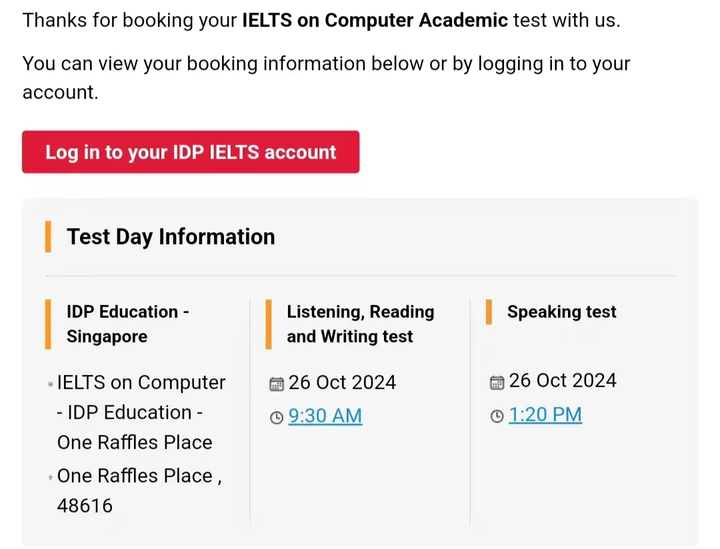This screenshot has width=720, height=549.
Task: Click calendar icon beside Listening test date
Action: pyautogui.click(x=277, y=384)
